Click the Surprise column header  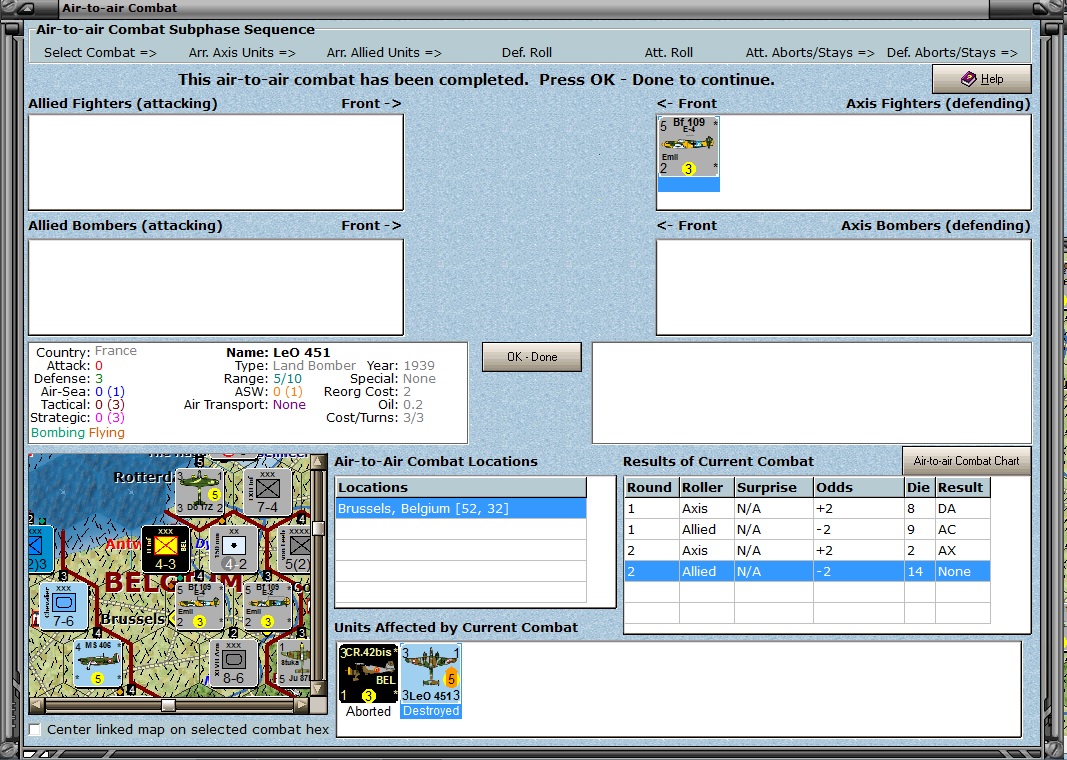click(774, 487)
